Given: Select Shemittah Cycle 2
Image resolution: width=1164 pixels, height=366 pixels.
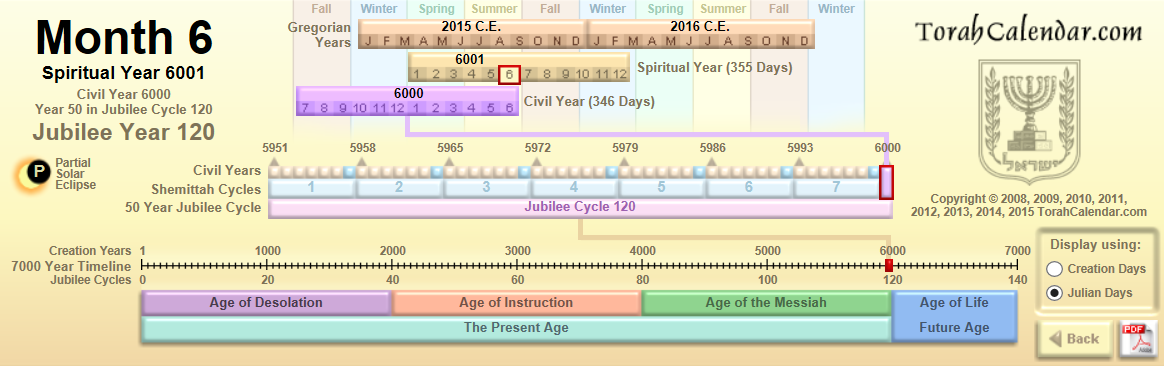Looking at the screenshot, I should (399, 187).
